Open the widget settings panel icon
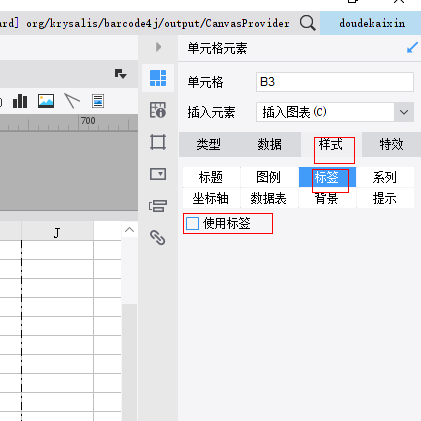Image resolution: width=421 pixels, height=421 pixels. [158, 174]
